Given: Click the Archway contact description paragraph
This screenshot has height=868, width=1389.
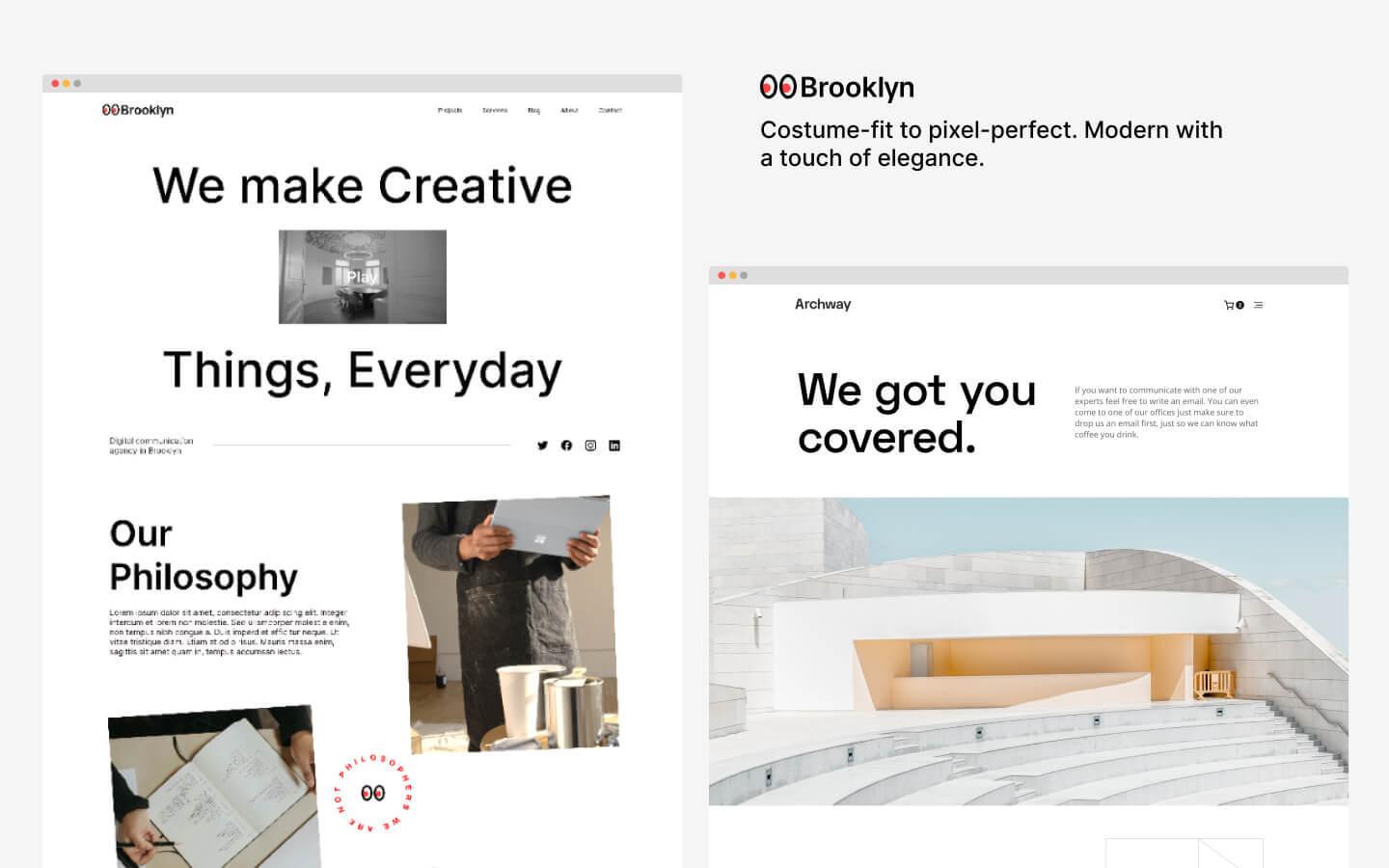Looking at the screenshot, I should pyautogui.click(x=1167, y=413).
